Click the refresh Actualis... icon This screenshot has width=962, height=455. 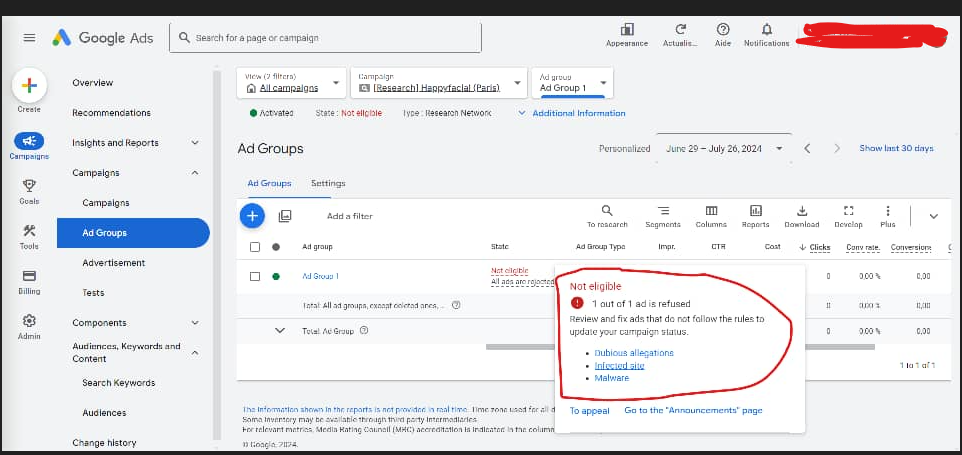point(680,29)
